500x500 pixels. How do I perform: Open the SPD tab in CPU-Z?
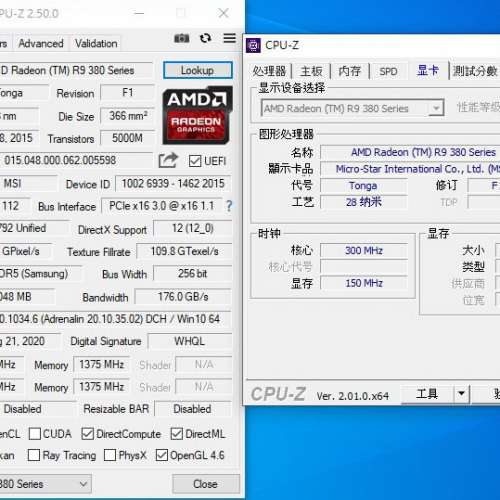pyautogui.click(x=388, y=71)
